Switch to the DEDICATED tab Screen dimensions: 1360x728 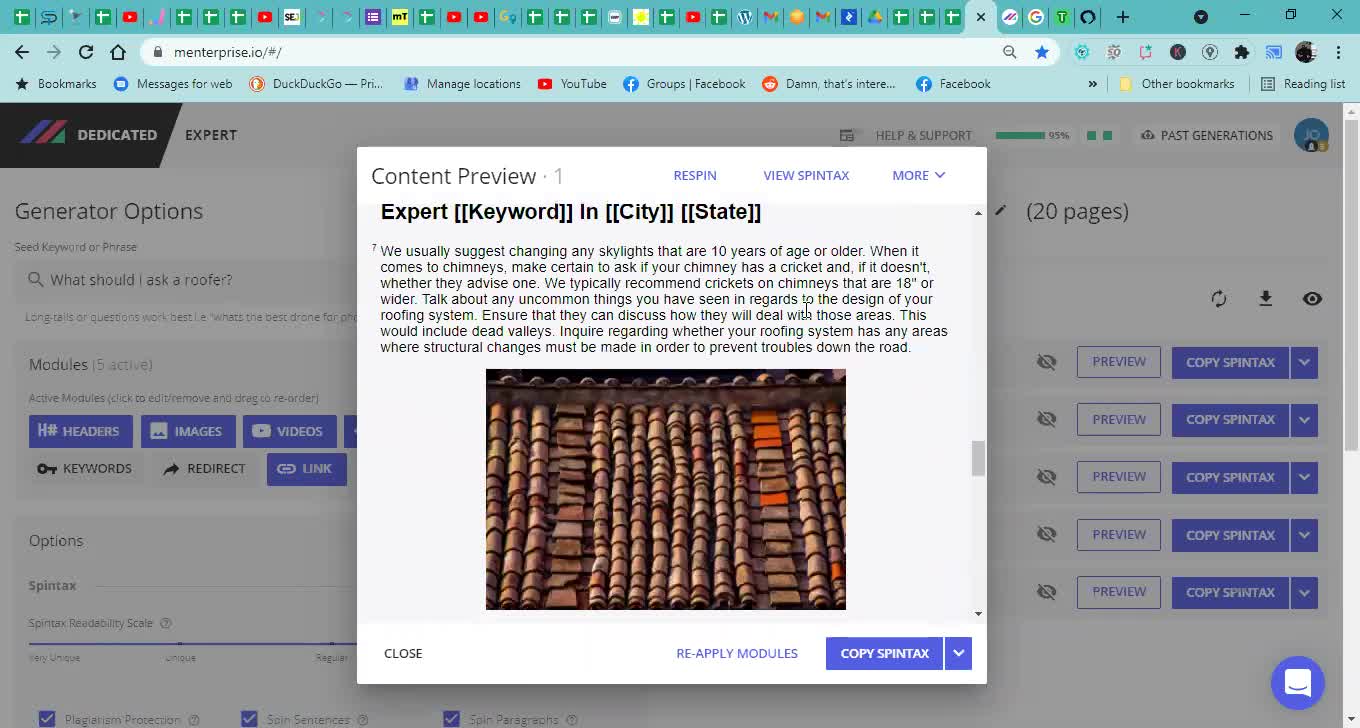[117, 135]
